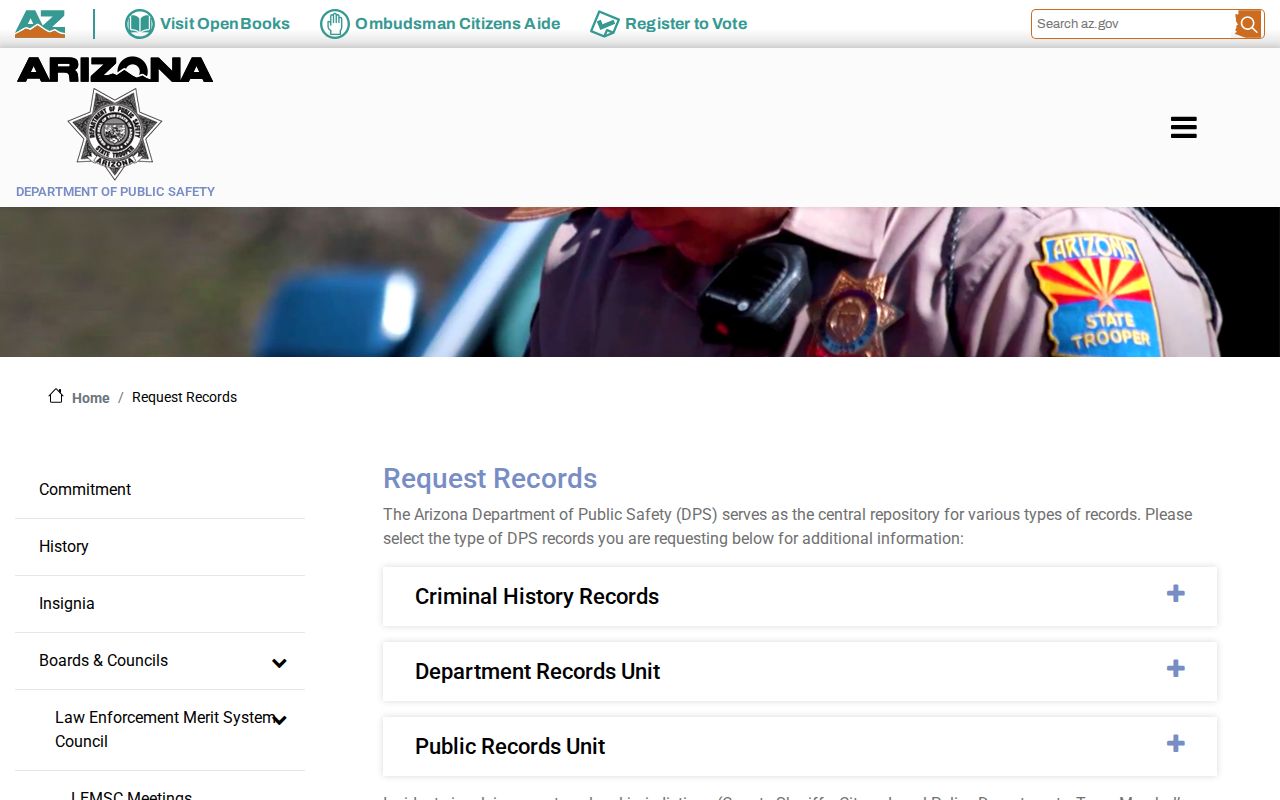The width and height of the screenshot is (1280, 800).
Task: Click the ARIZONA wordmark logo
Action: point(115,69)
